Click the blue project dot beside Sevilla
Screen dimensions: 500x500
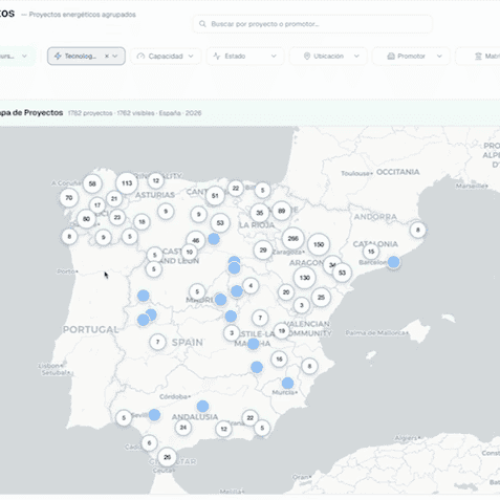click(x=154, y=415)
